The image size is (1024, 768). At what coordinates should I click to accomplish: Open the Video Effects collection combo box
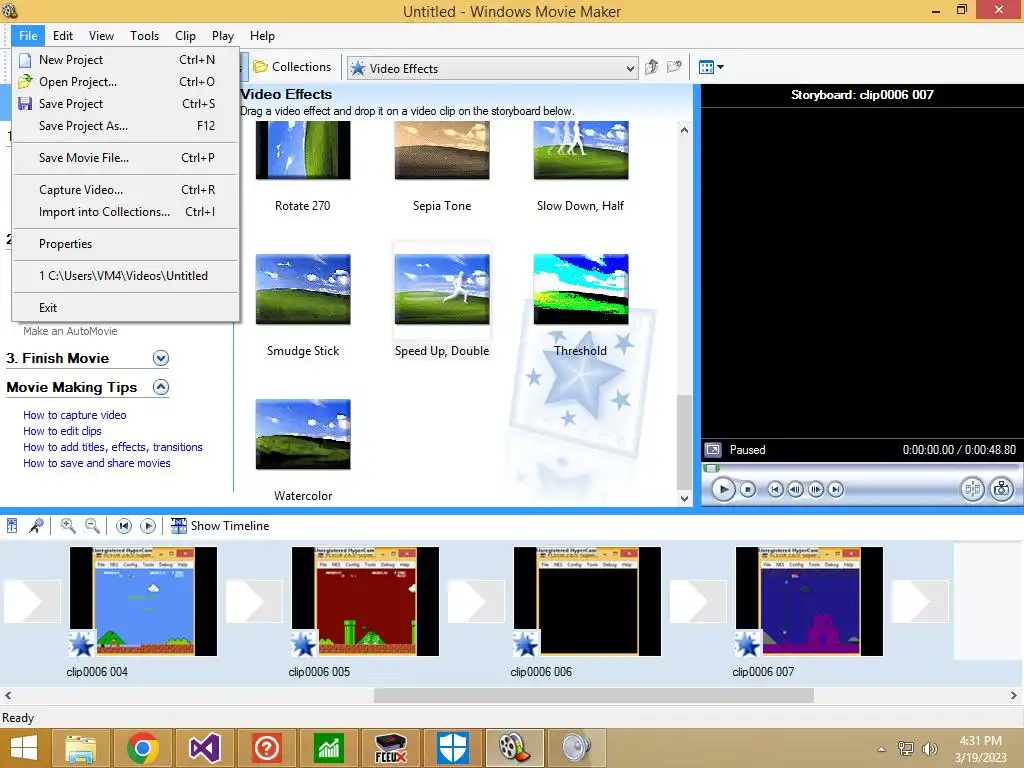click(492, 69)
